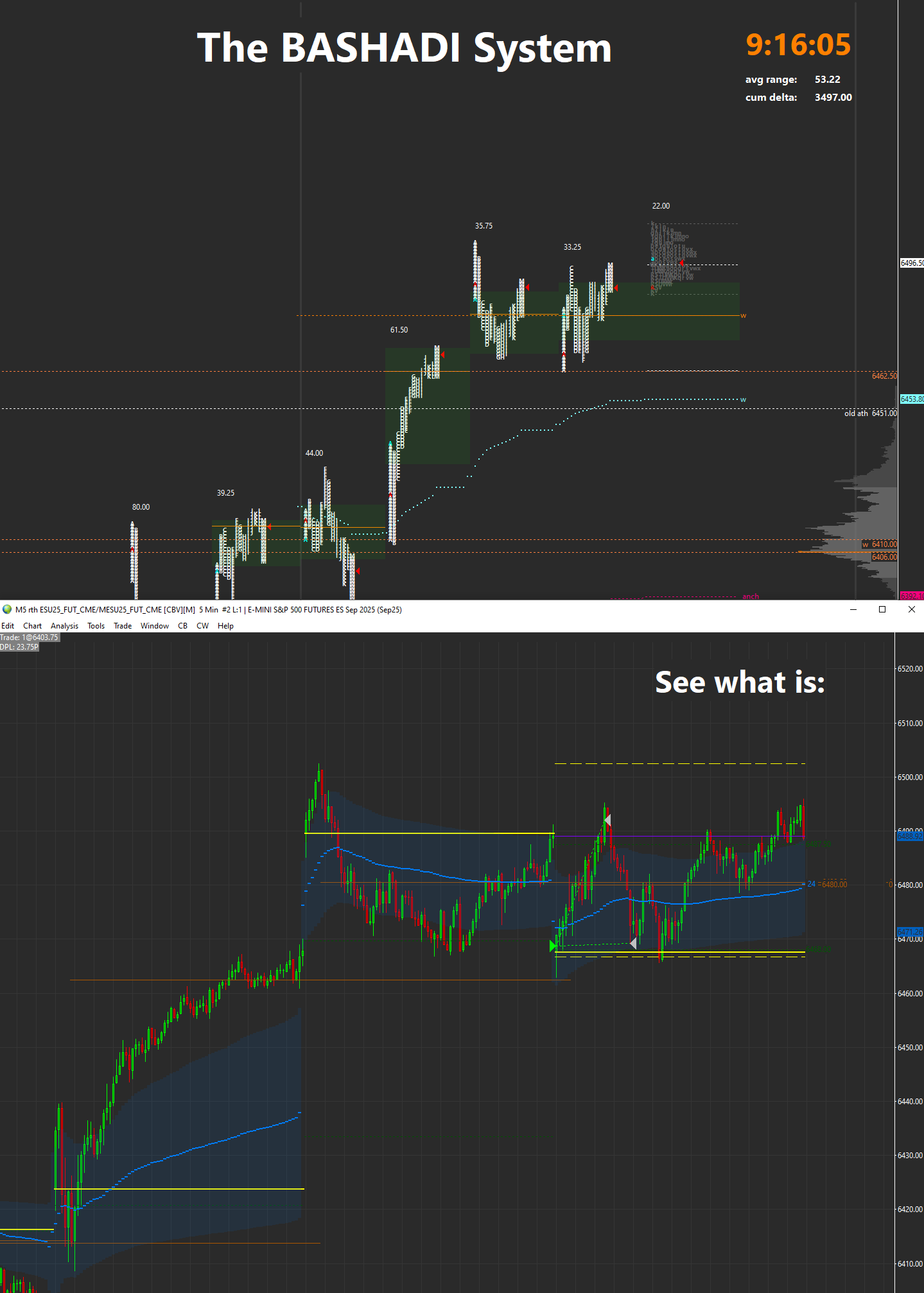Click the orange 9:16:05 clock
The height and width of the screenshot is (1293, 924).
[x=798, y=45]
